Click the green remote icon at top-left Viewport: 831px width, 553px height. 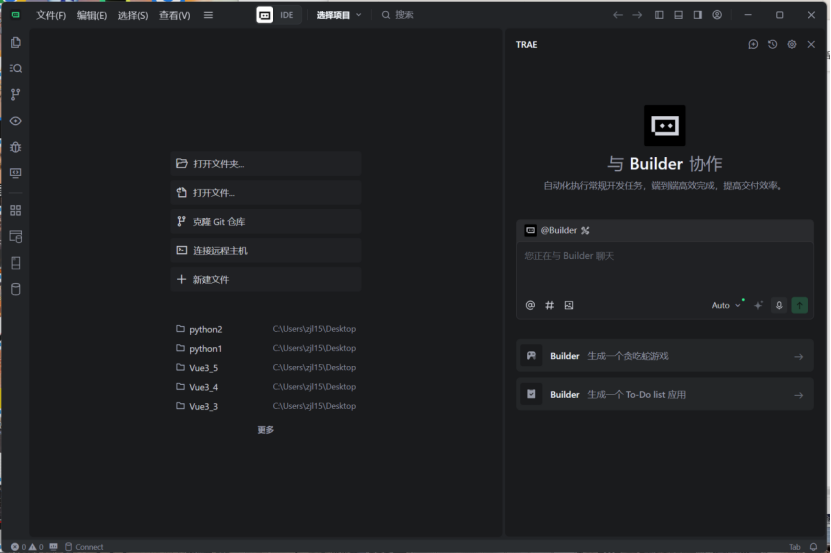point(16,15)
